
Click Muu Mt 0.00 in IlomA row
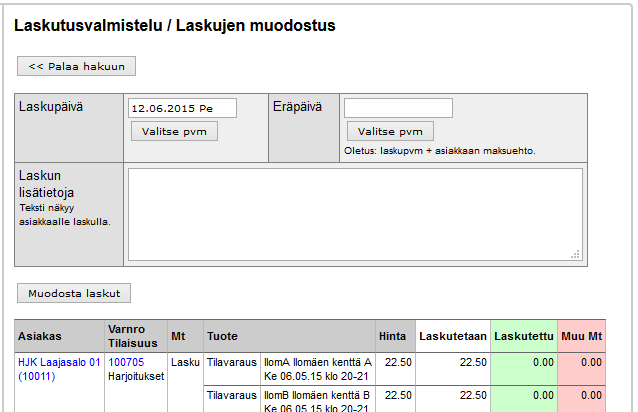click(x=591, y=362)
